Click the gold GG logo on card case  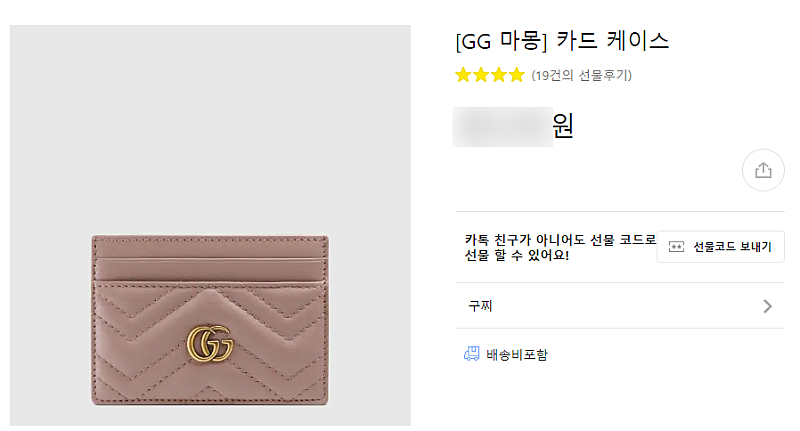[x=210, y=343]
